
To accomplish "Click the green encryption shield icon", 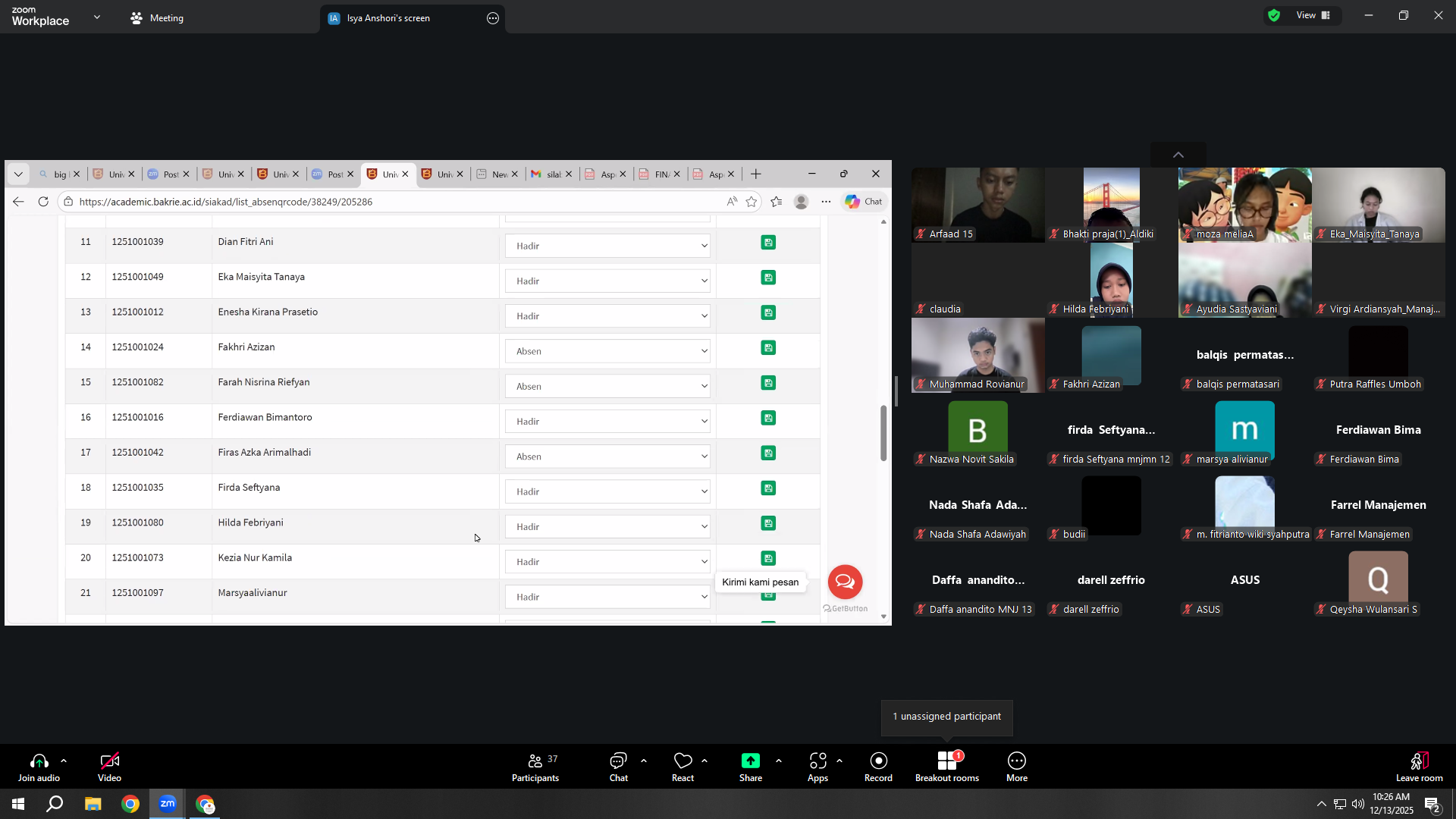I will [x=1274, y=15].
